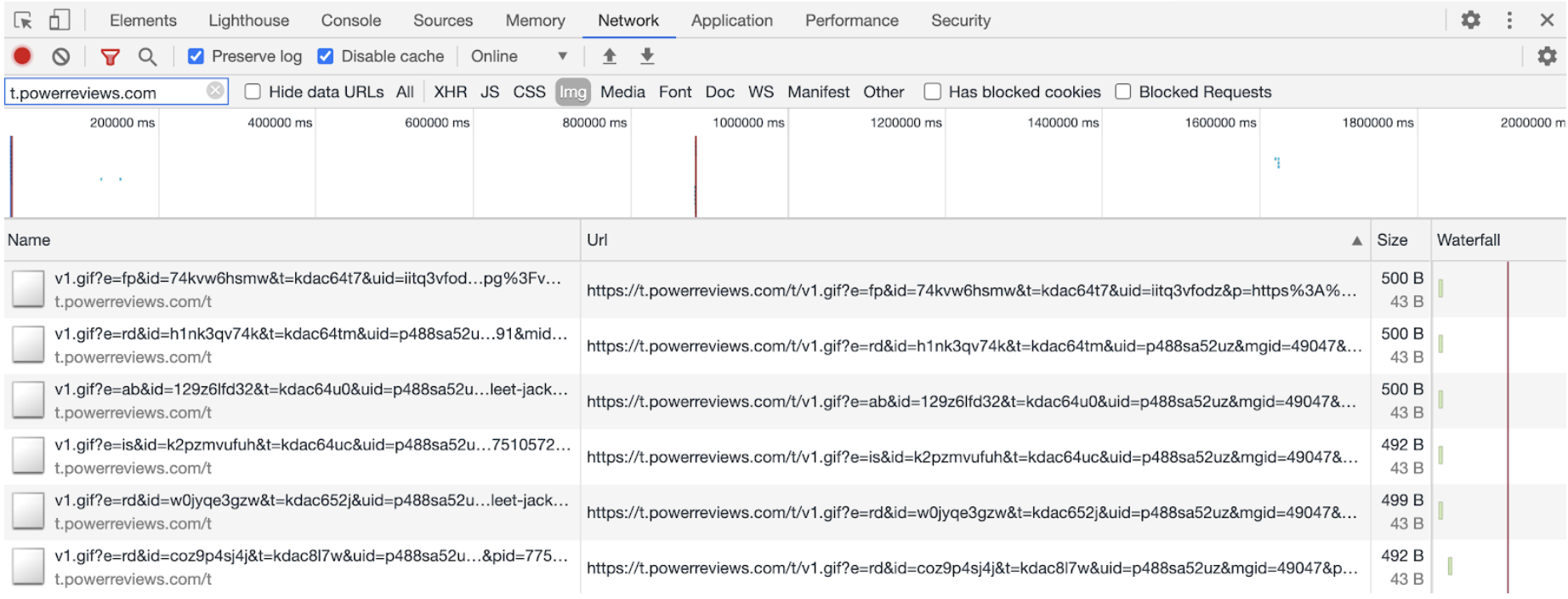The height and width of the screenshot is (599, 1568).
Task: Switch to the Console tab
Action: (350, 20)
